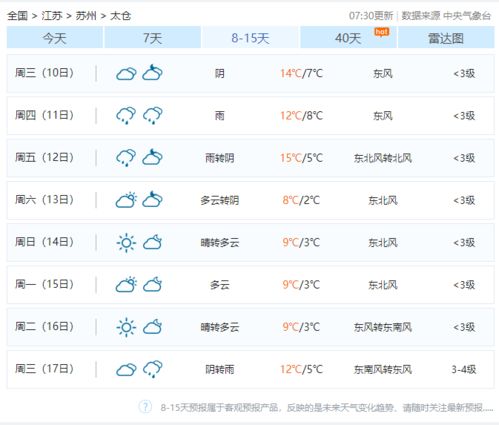499x425 pixels.
Task: Go to 苏州 in the breadcrumb
Action: pos(86,15)
